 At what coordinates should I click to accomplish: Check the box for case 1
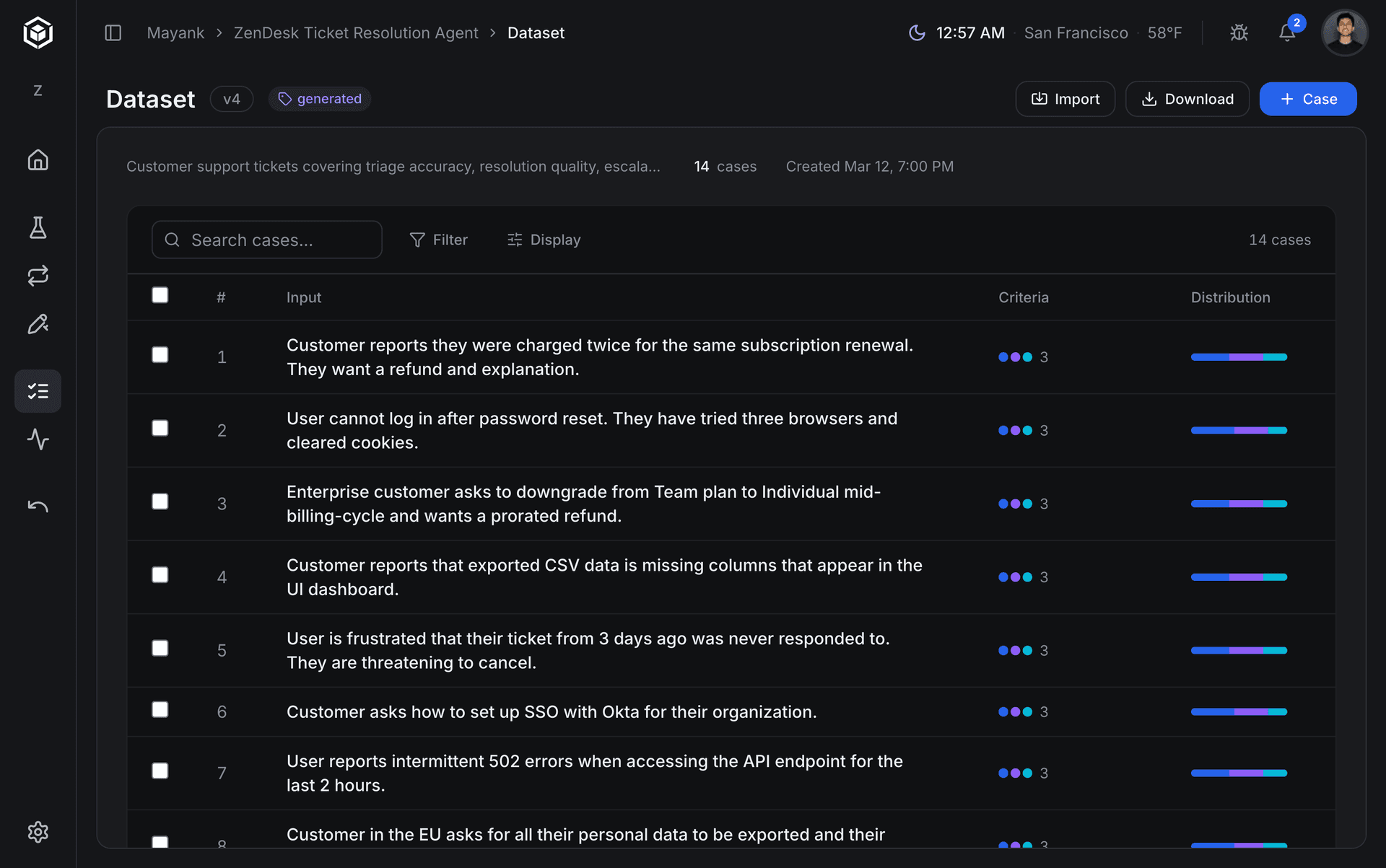[x=160, y=355]
